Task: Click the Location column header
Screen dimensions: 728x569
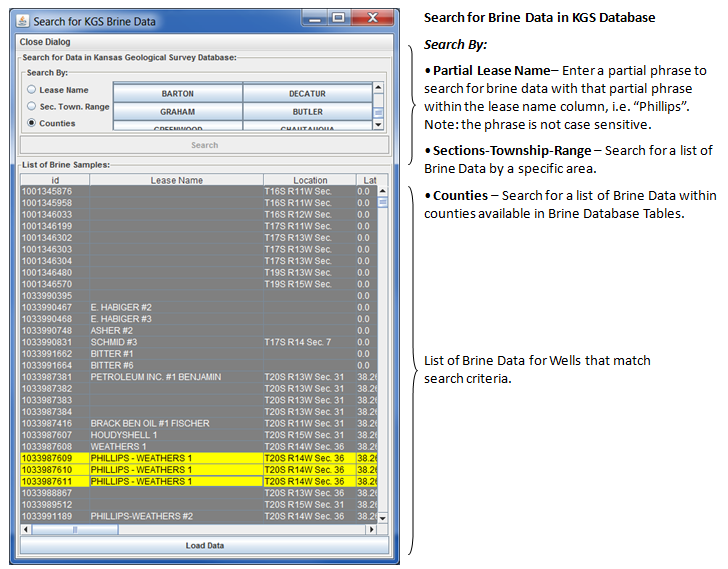Action: tap(310, 180)
